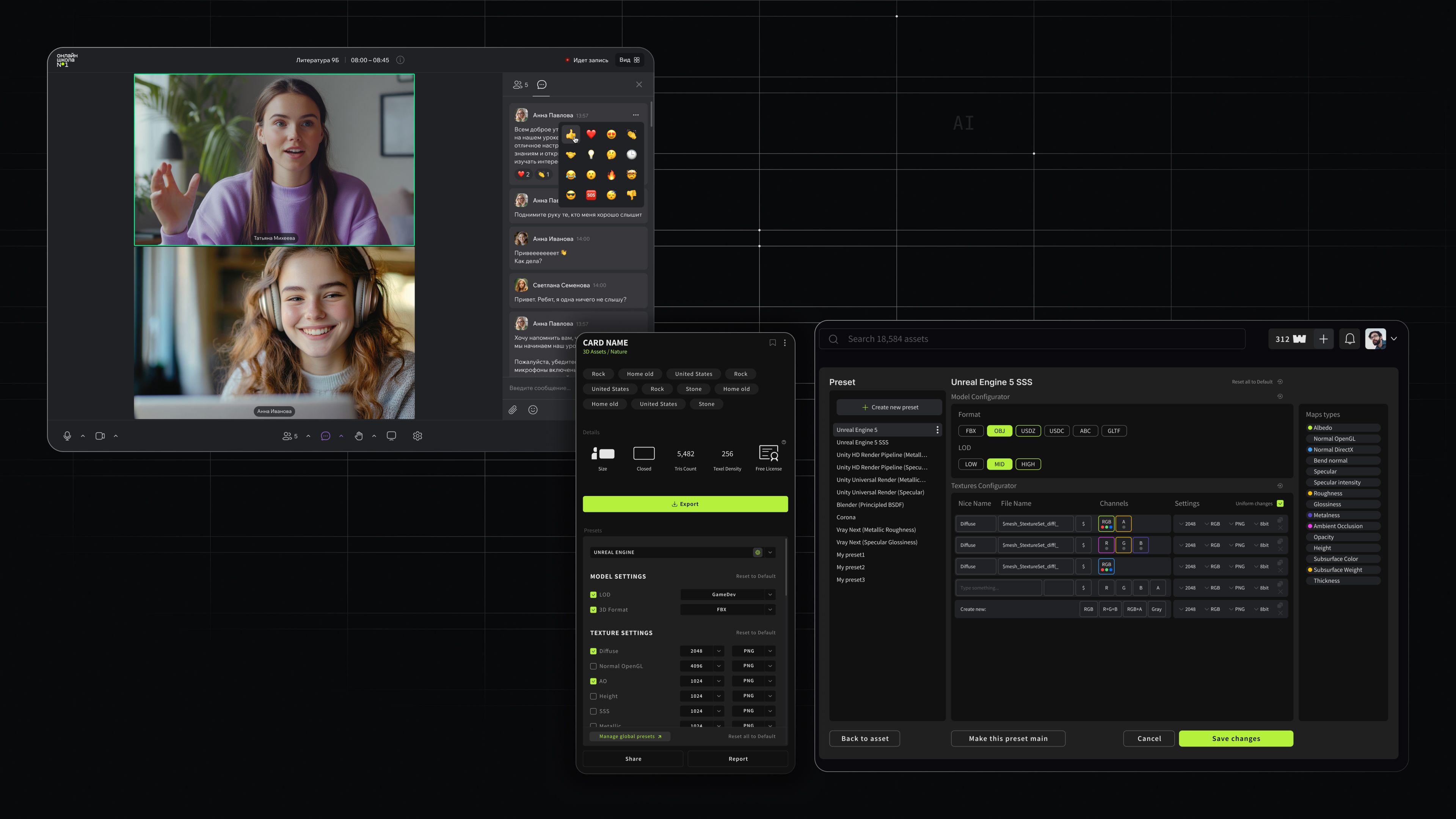Expand the UNREAL ENGINE preset dropdown
This screenshot has height=819, width=1456.
click(x=770, y=552)
